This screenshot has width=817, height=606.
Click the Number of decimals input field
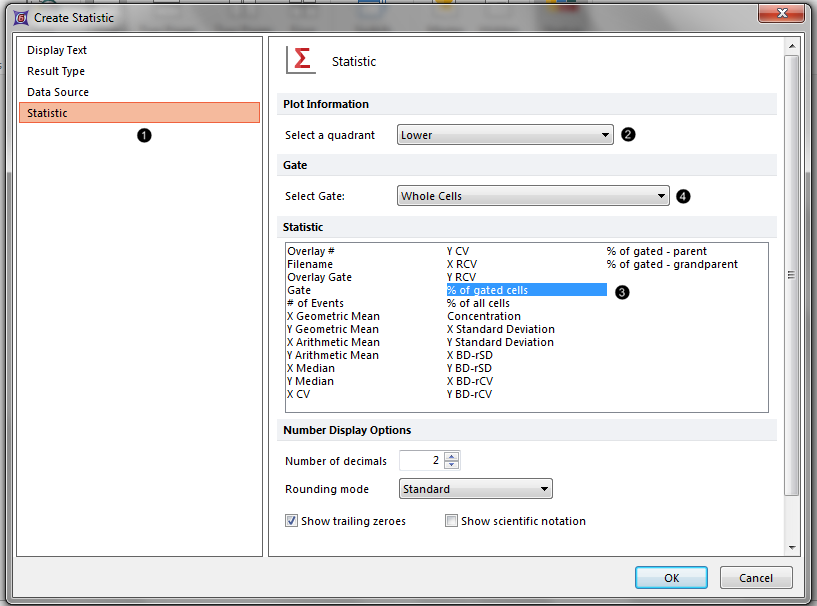click(x=421, y=460)
